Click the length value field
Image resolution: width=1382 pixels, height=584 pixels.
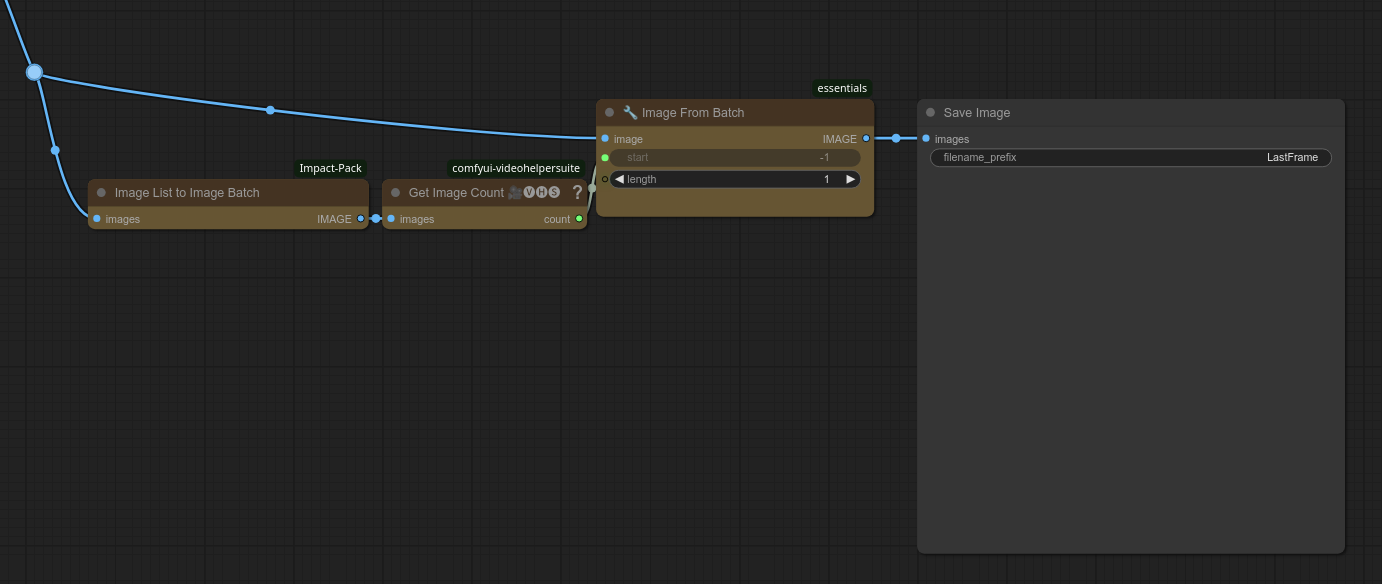click(x=735, y=179)
